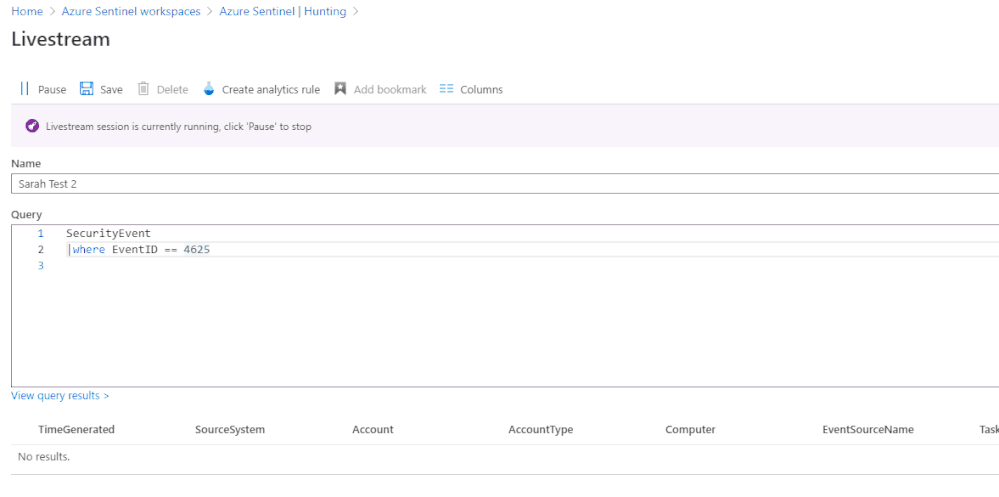Sort by the EventSourceName column header
Image resolution: width=999 pixels, height=497 pixels.
868,430
